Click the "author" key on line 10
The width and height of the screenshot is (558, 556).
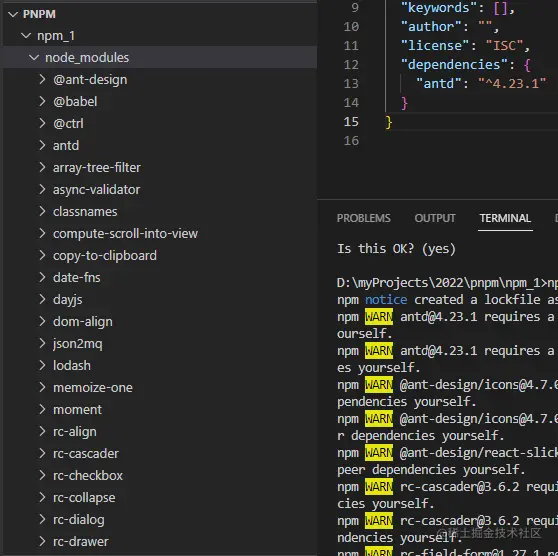coord(431,27)
